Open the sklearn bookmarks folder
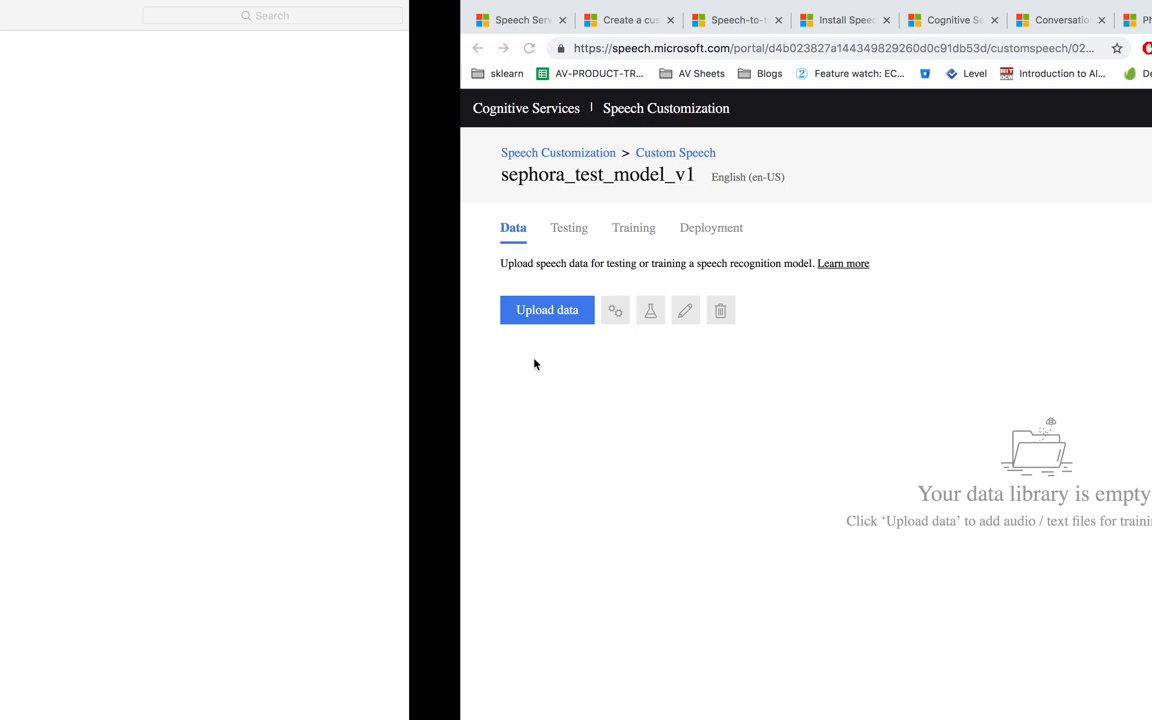This screenshot has height=720, width=1152. 497,73
